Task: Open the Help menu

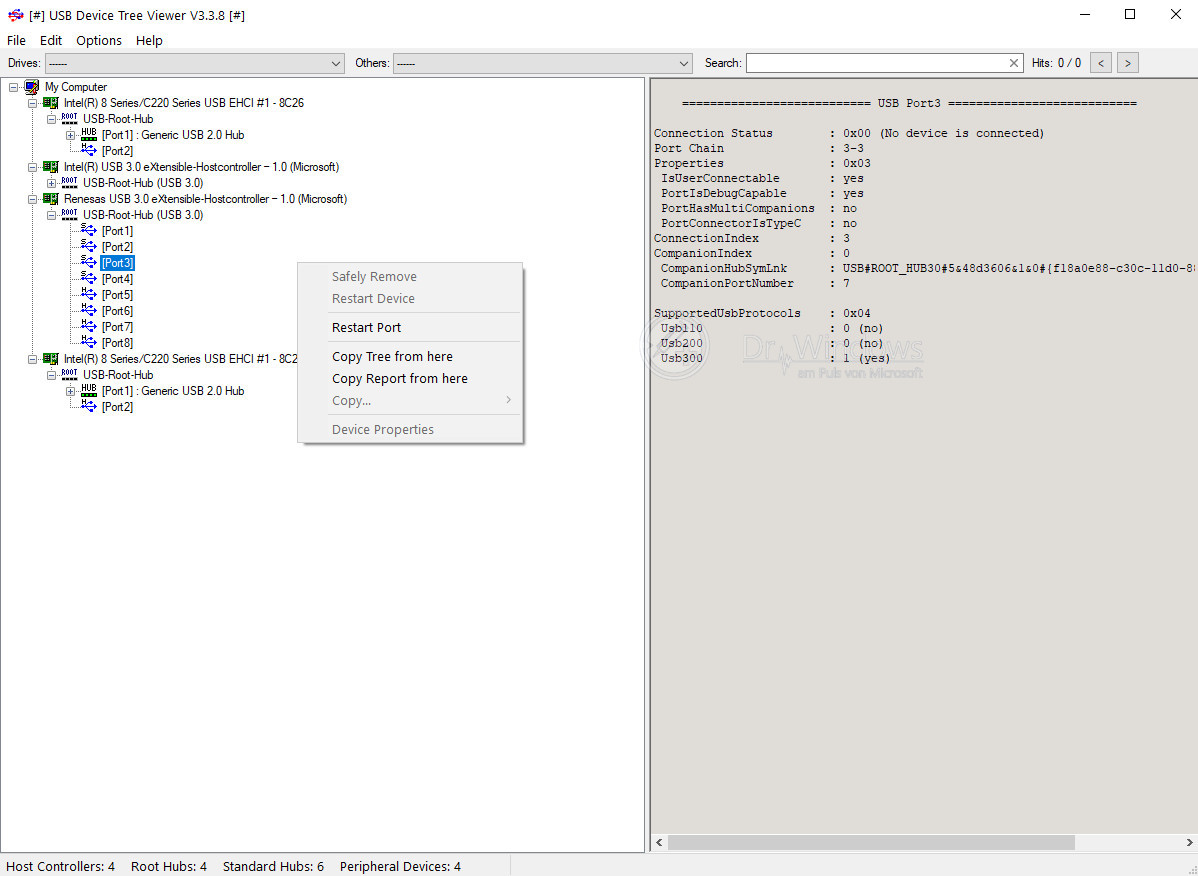Action: [149, 40]
